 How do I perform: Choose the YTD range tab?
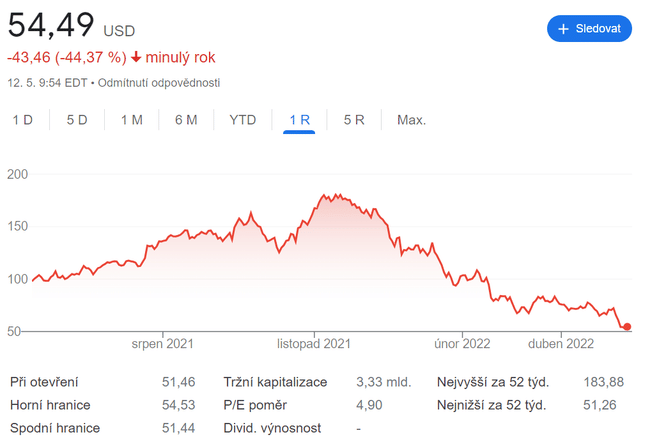[x=243, y=120]
